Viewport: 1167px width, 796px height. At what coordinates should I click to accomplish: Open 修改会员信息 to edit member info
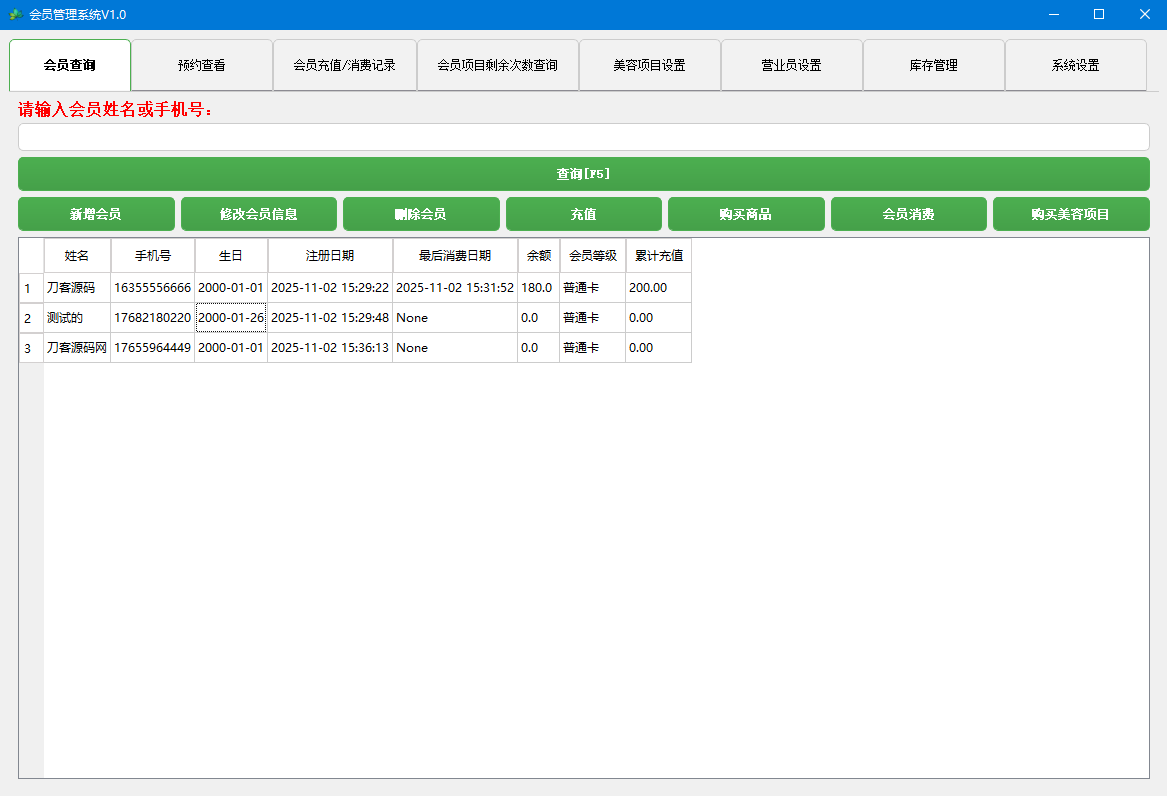tap(258, 213)
